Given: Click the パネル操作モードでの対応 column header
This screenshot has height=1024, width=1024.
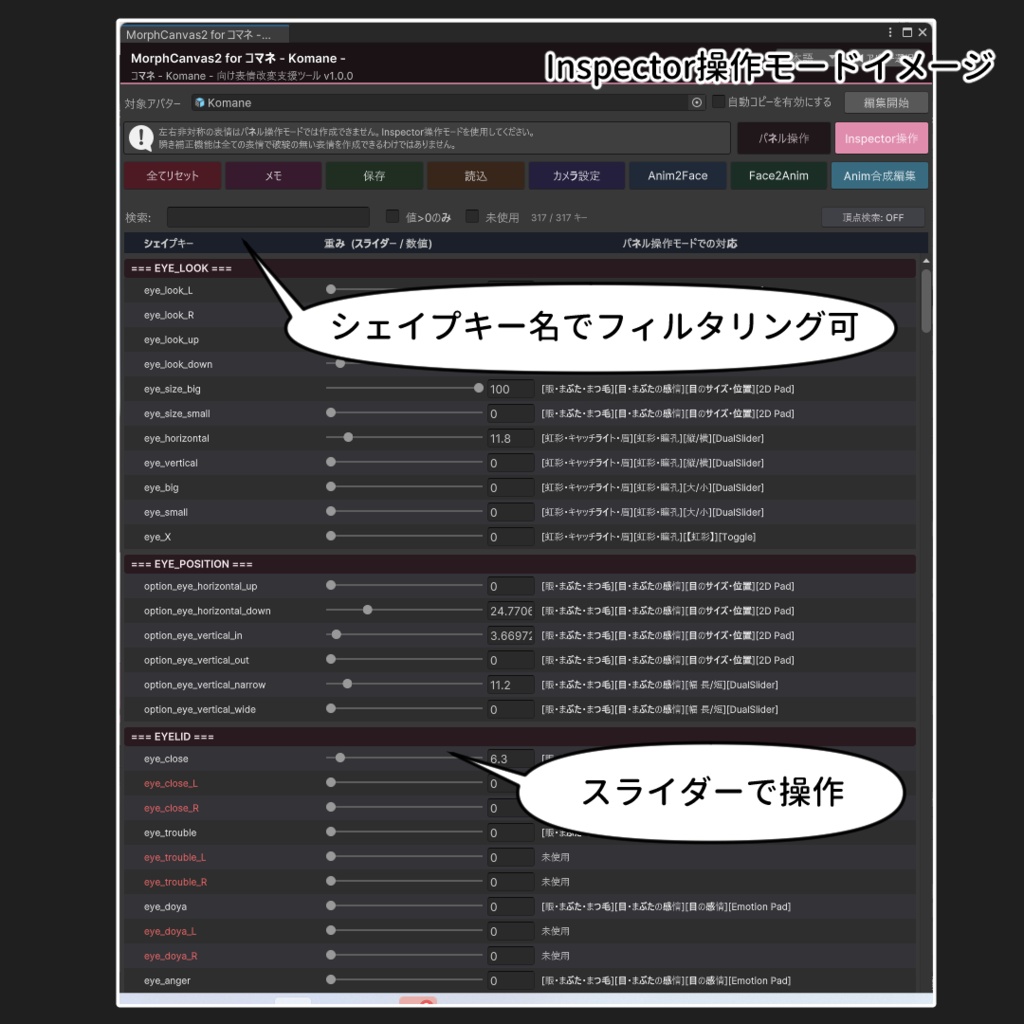Looking at the screenshot, I should [x=679, y=244].
